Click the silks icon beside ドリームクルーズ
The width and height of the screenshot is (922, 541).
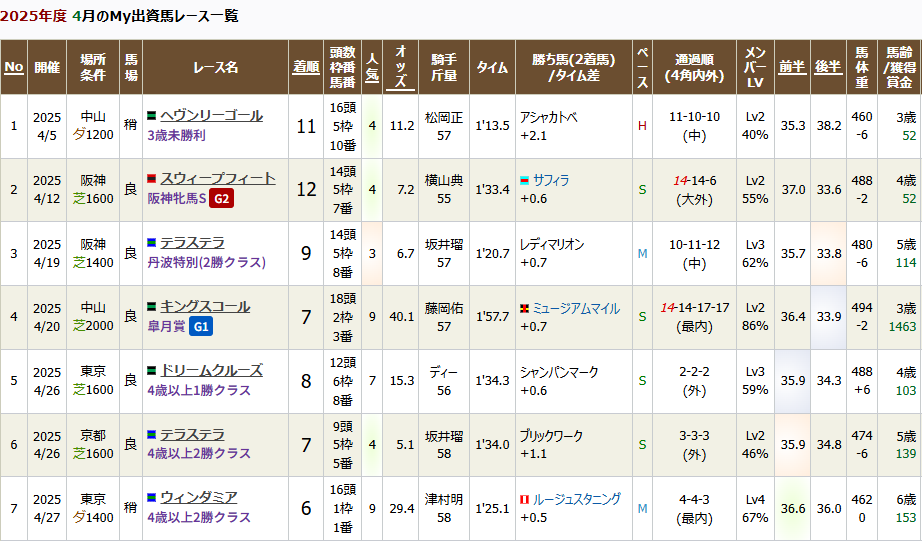(151, 372)
